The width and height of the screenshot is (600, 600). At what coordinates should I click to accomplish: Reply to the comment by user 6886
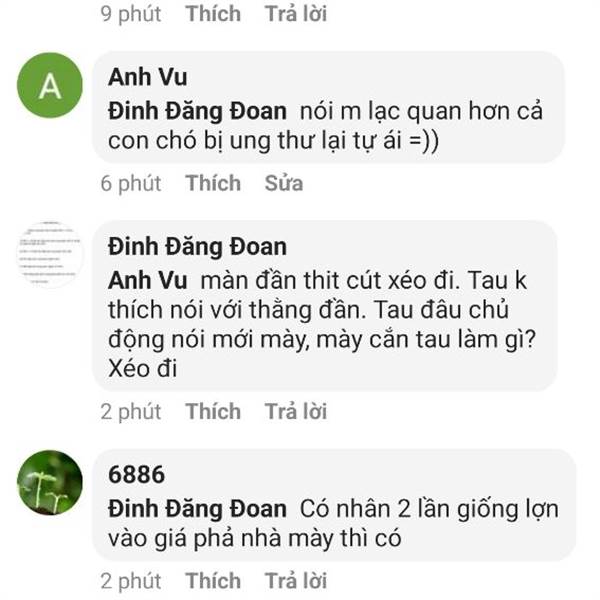click(x=296, y=581)
